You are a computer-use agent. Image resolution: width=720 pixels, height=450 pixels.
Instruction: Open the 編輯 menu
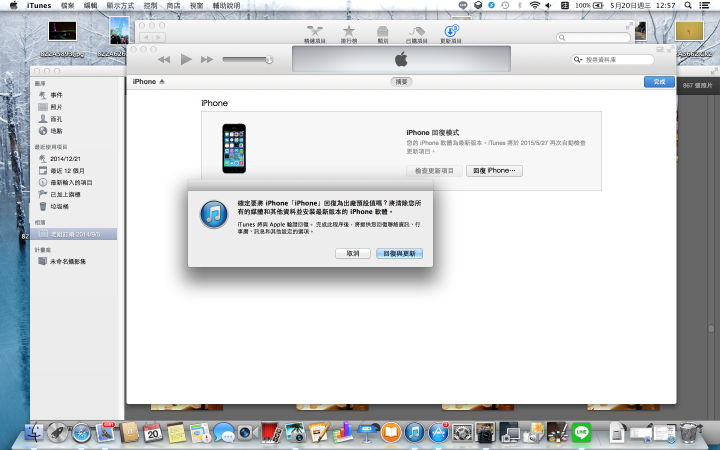[x=90, y=6]
